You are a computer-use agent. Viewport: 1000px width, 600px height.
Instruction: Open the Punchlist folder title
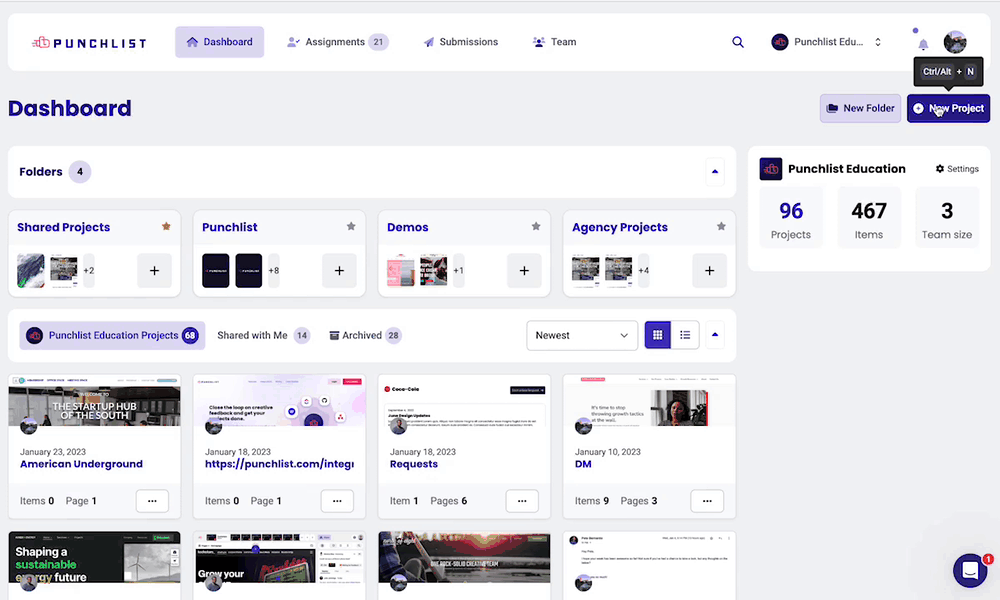[x=230, y=227]
